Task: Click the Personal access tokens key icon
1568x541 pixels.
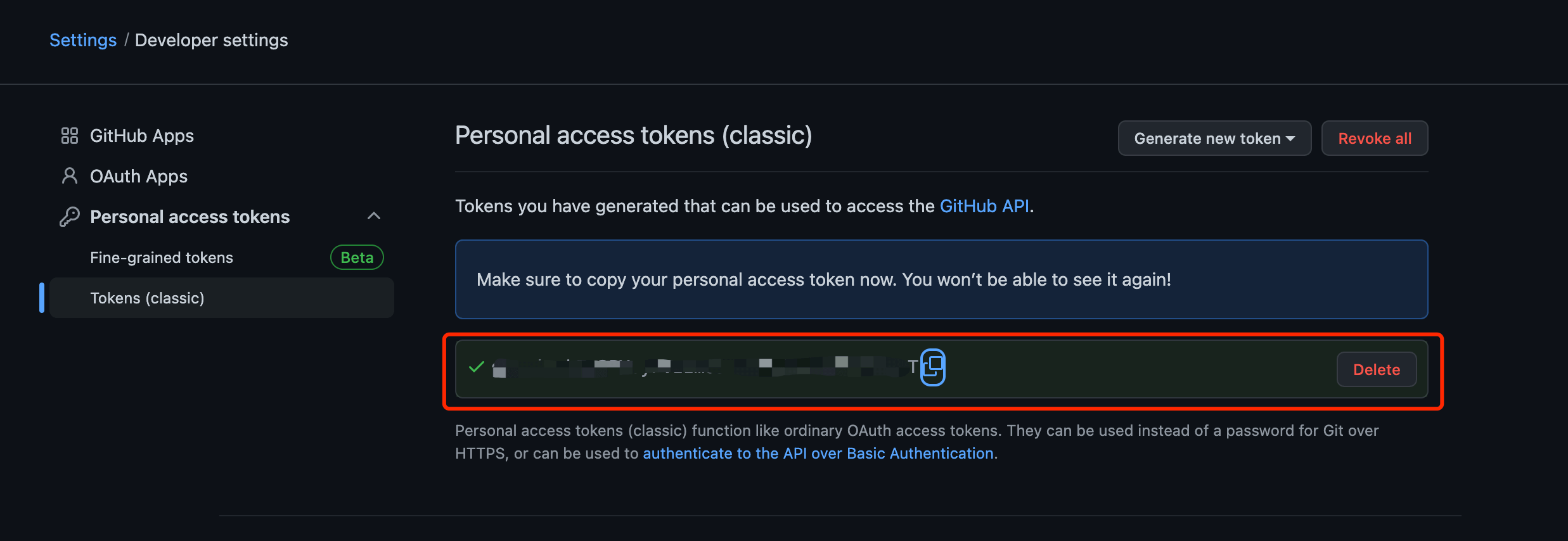Action: click(70, 217)
